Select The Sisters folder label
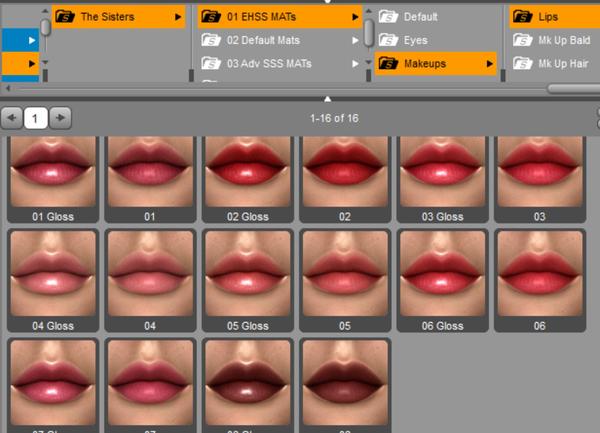 (108, 17)
